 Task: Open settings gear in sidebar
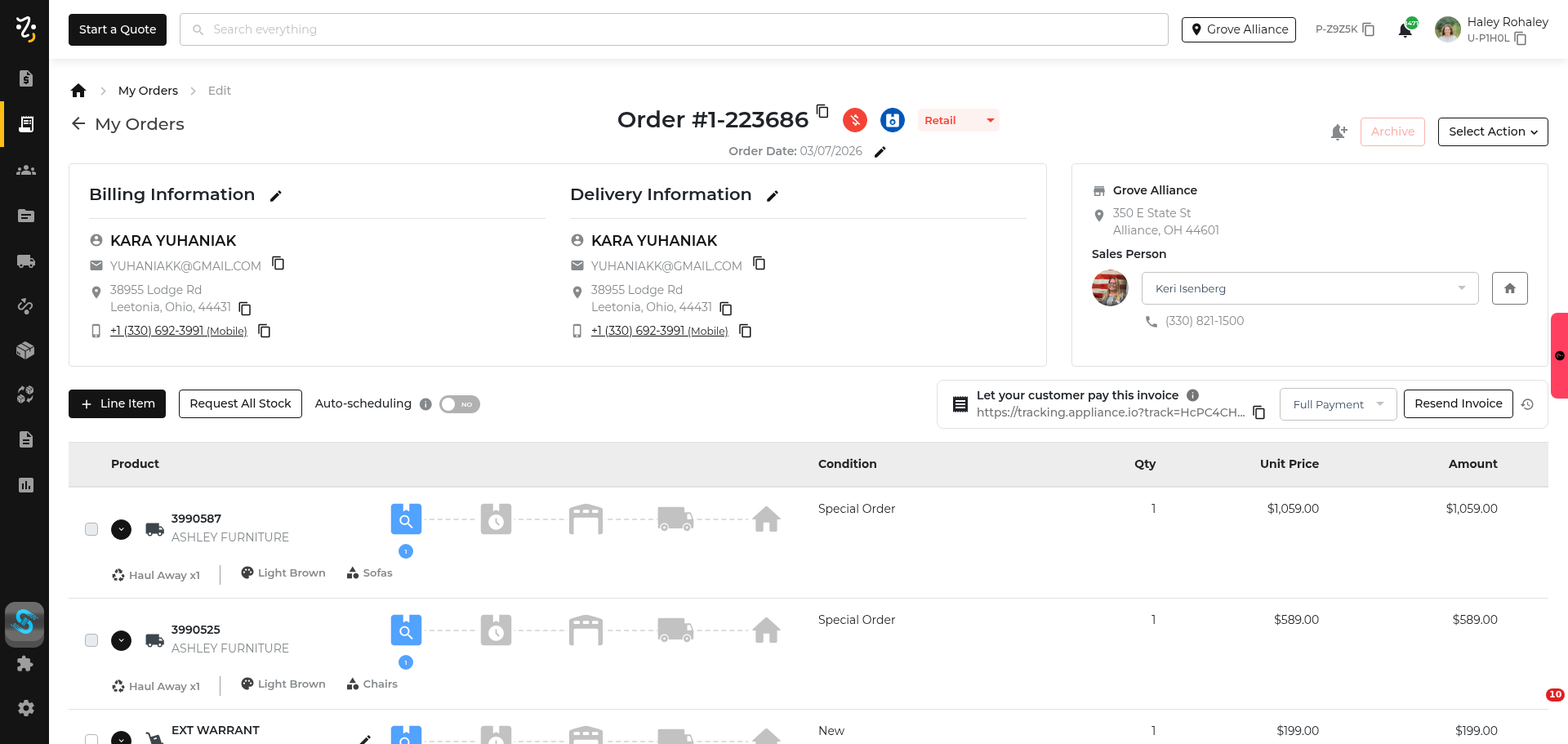pos(25,708)
